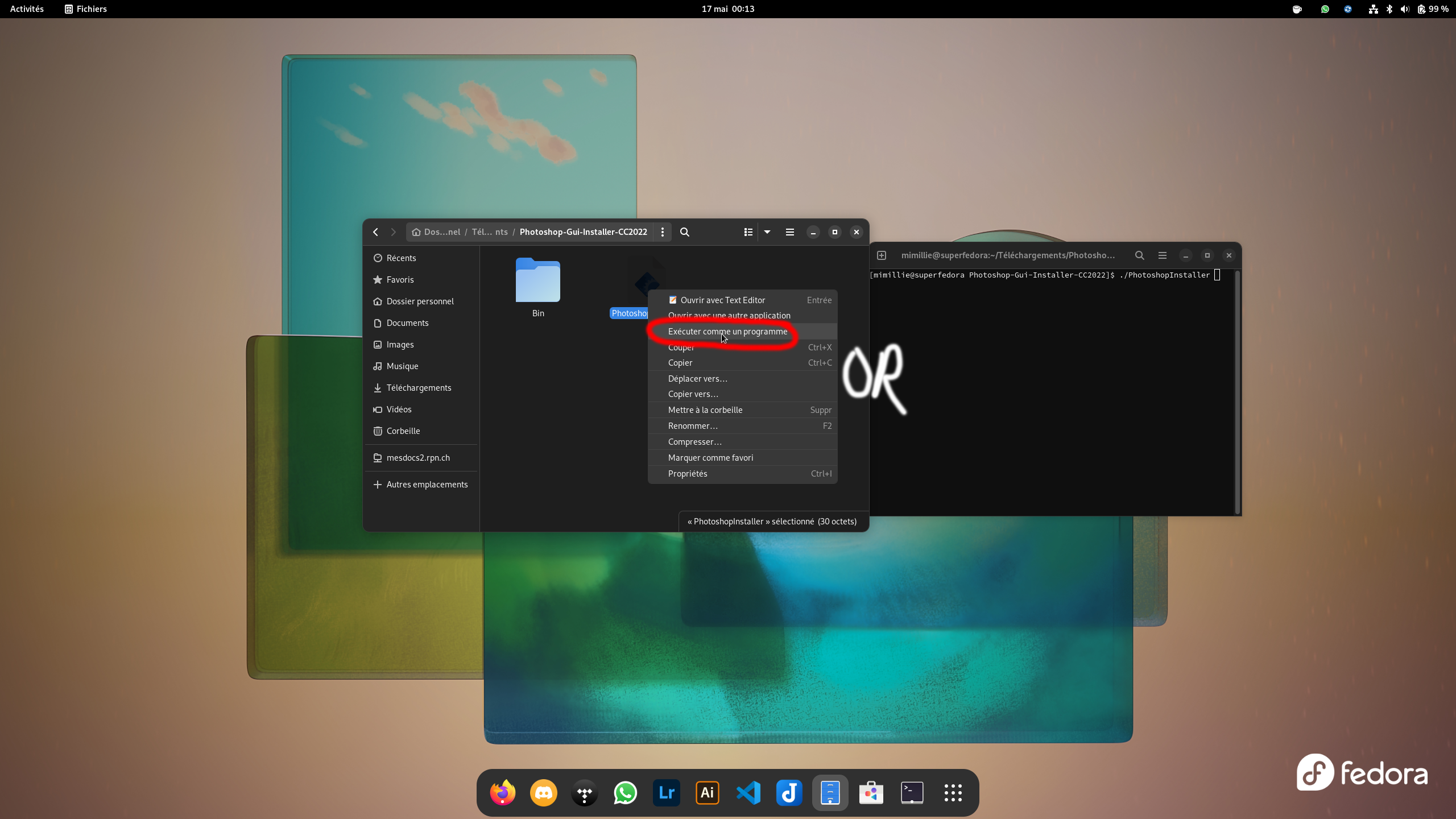Open the blue J app in dock

coord(789,793)
